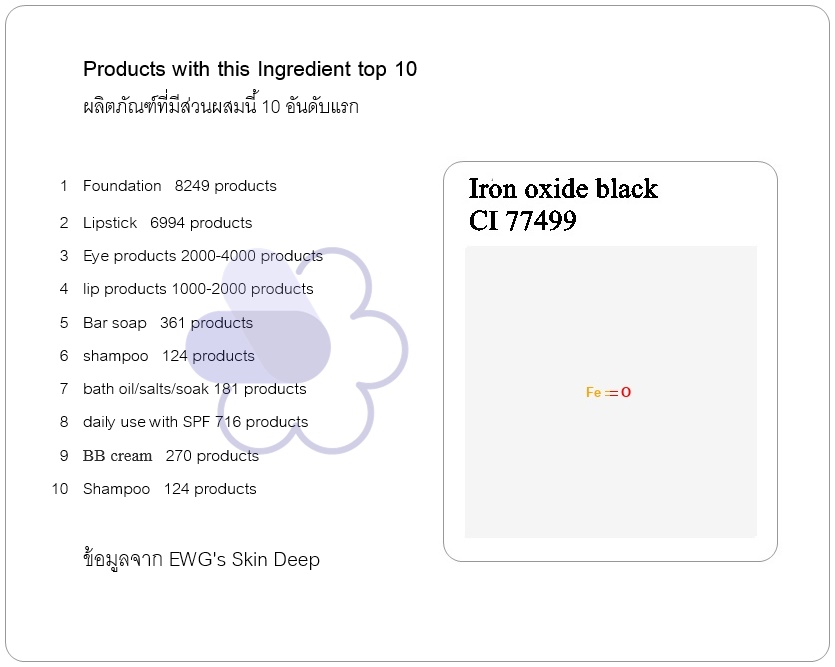Click the rank number 1 in list
Viewport: 835px width, 667px height.
(x=64, y=186)
